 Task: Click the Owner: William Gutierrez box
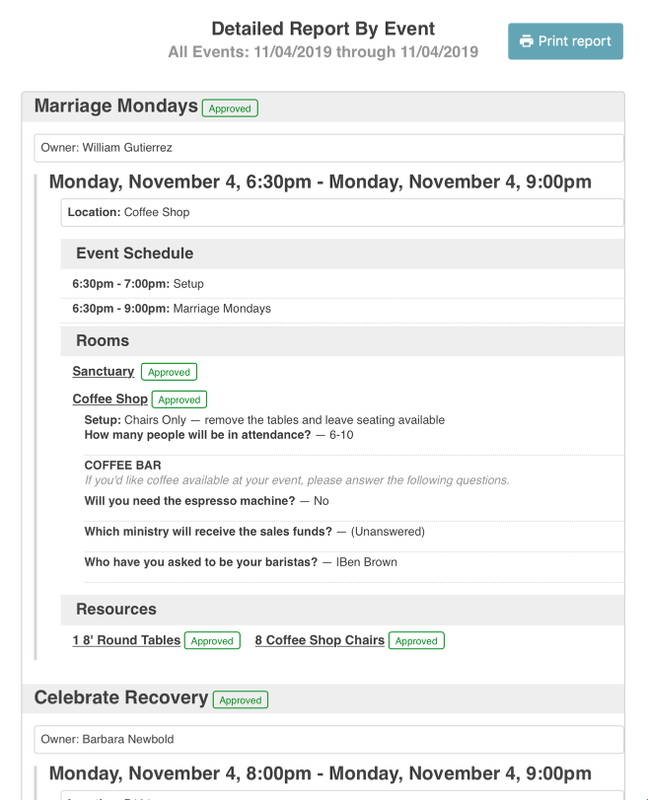(x=328, y=148)
